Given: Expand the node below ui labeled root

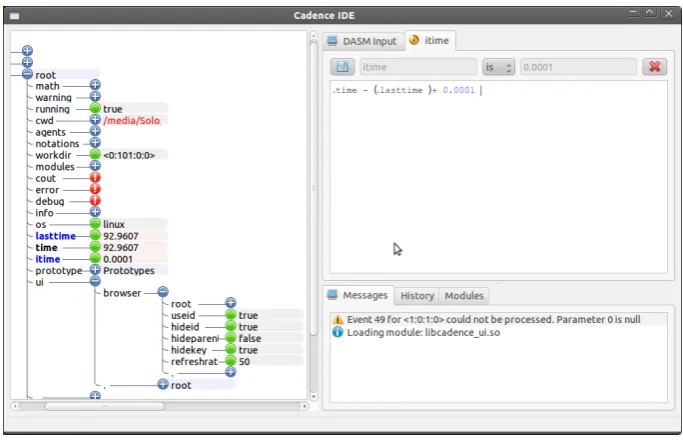Looking at the screenshot, I should [x=163, y=384].
